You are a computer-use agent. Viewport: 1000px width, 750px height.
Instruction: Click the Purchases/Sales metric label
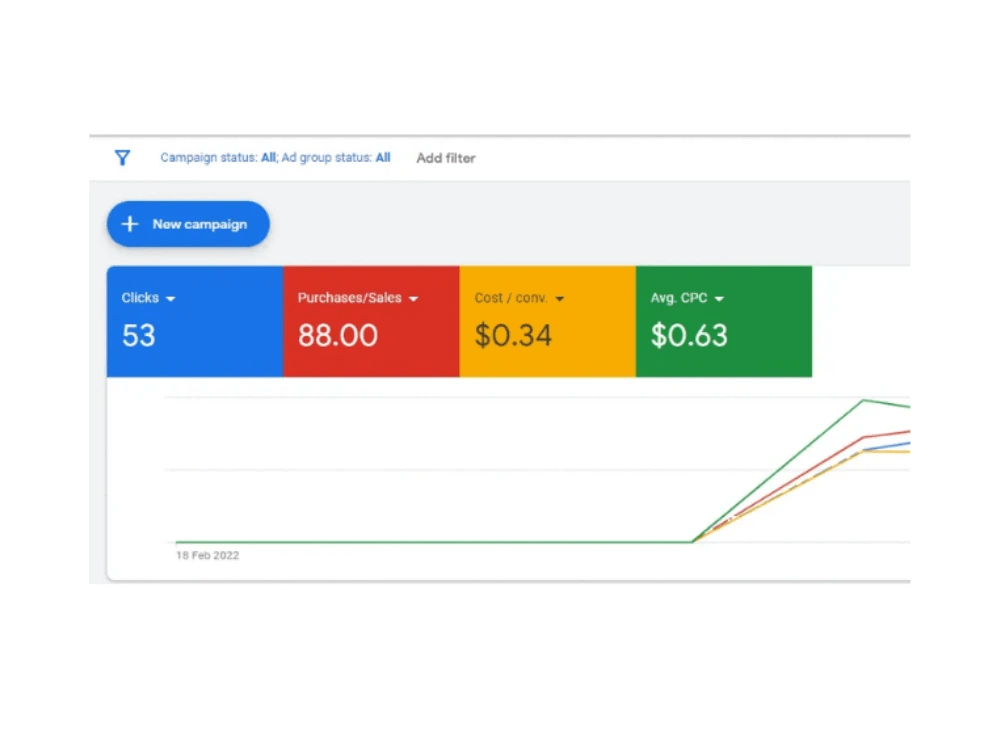[349, 298]
